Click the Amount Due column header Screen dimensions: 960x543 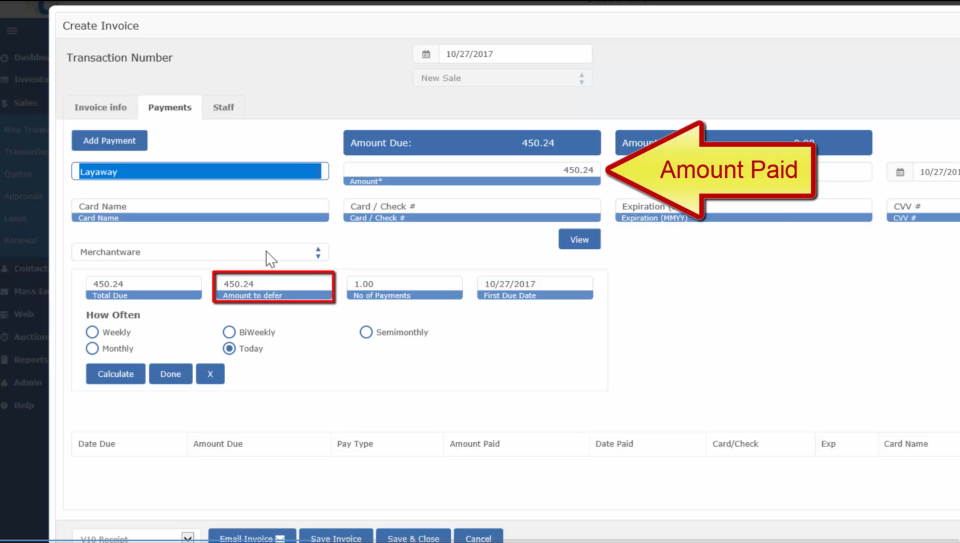(x=218, y=444)
